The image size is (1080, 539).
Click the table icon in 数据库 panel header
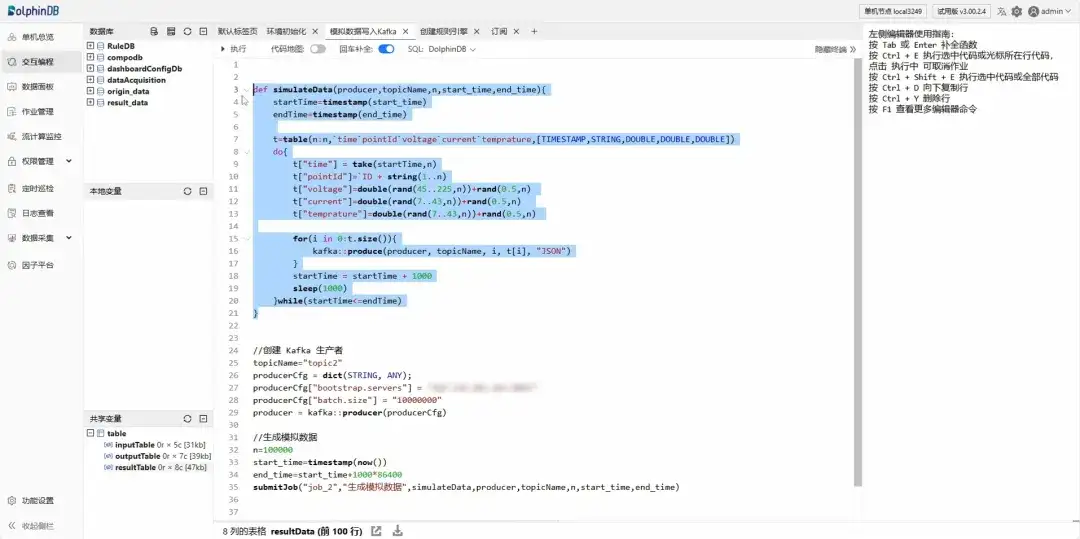coord(171,32)
